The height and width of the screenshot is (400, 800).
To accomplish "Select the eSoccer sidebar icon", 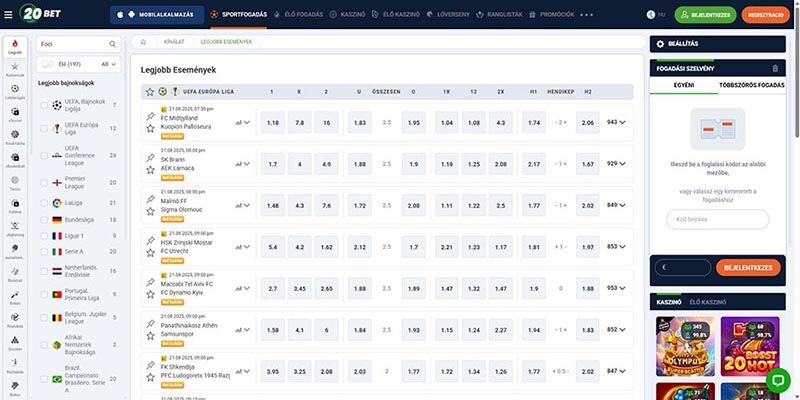I will pos(15,114).
